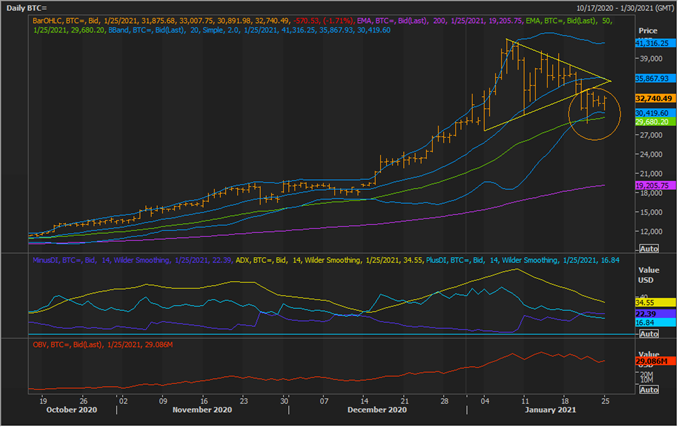Click the 10/17/2020 - 1/30/2021 (GMT) date range
This screenshot has width=678, height=427.
point(625,8)
